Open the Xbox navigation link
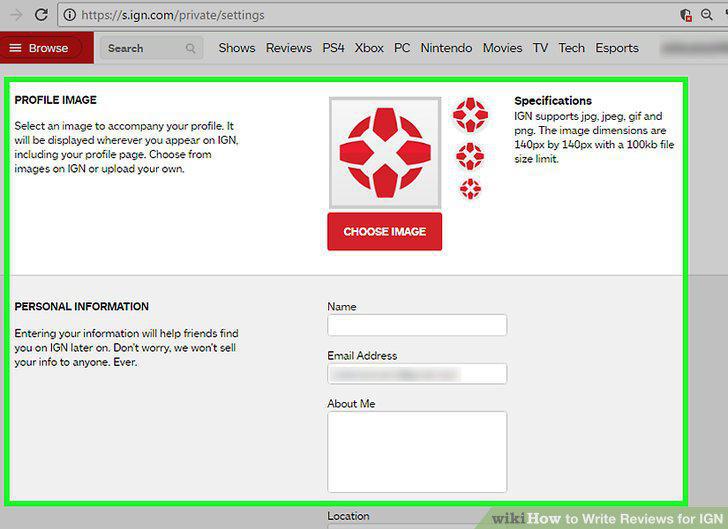Image resolution: width=728 pixels, height=529 pixels. pyautogui.click(x=369, y=48)
